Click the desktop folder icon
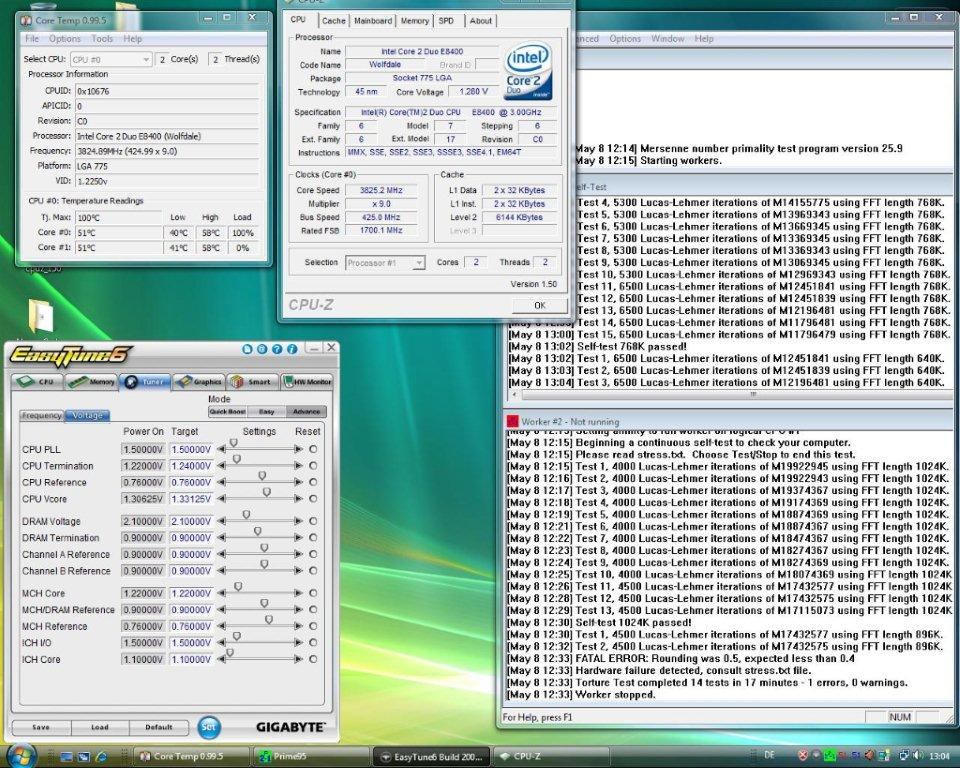The width and height of the screenshot is (960, 768). [x=41, y=317]
